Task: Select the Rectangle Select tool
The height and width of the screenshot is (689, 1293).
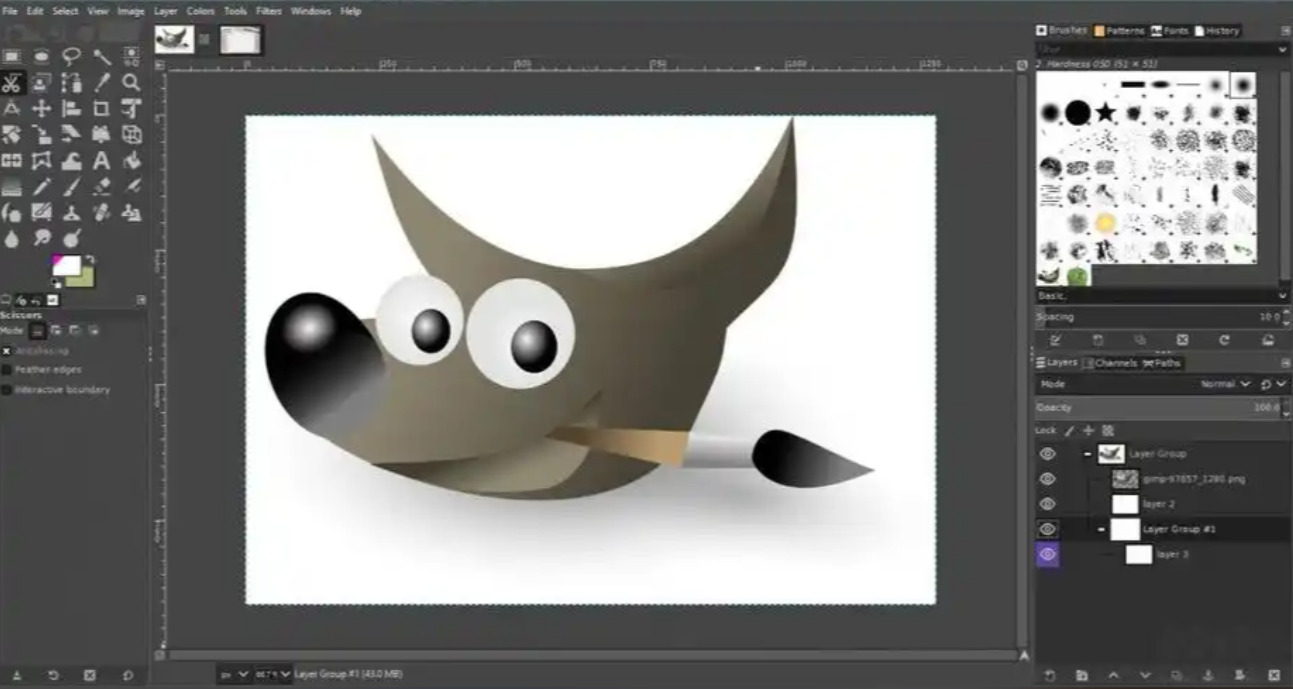Action: [12, 56]
